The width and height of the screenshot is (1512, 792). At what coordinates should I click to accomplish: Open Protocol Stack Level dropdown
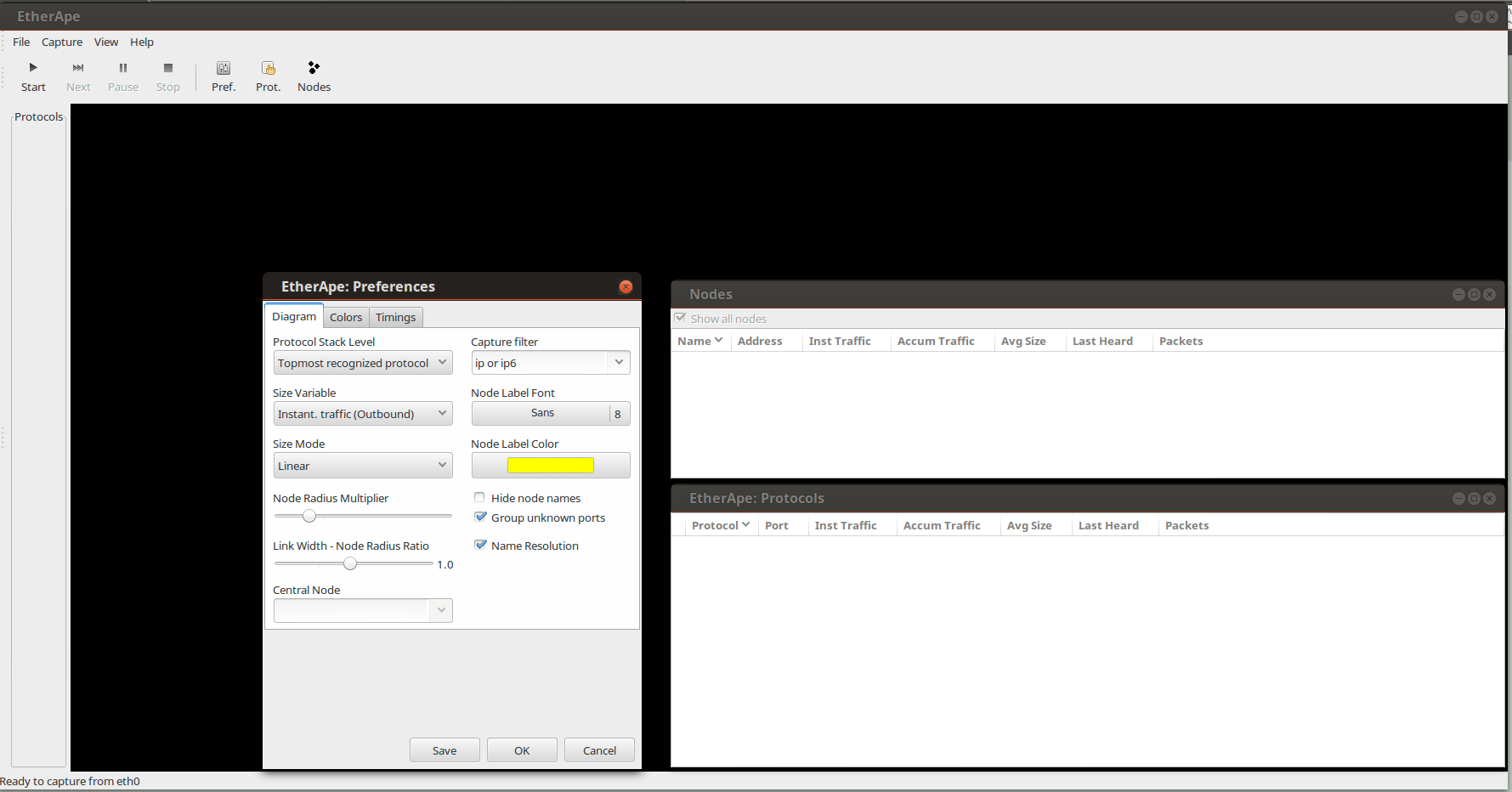(x=363, y=363)
